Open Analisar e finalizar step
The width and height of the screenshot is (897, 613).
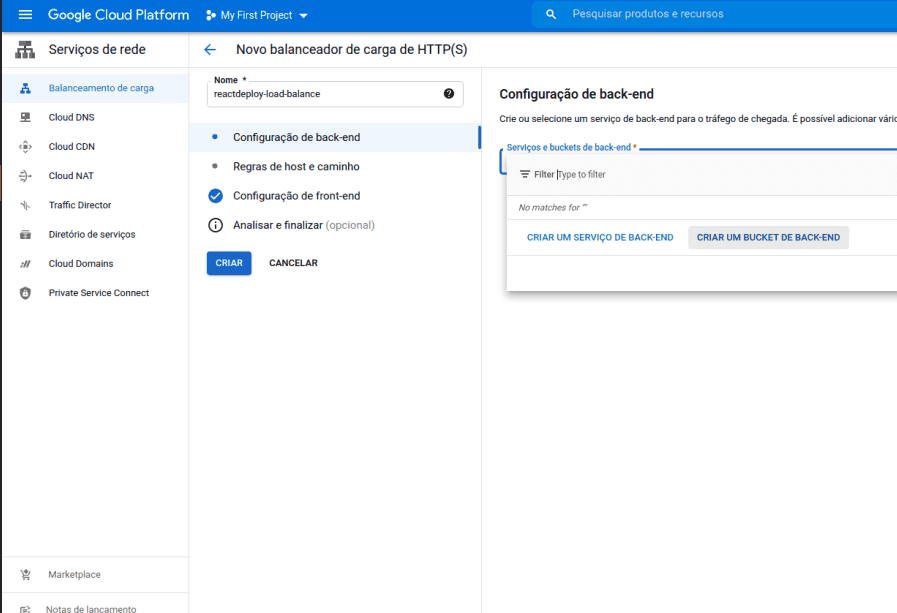[303, 225]
